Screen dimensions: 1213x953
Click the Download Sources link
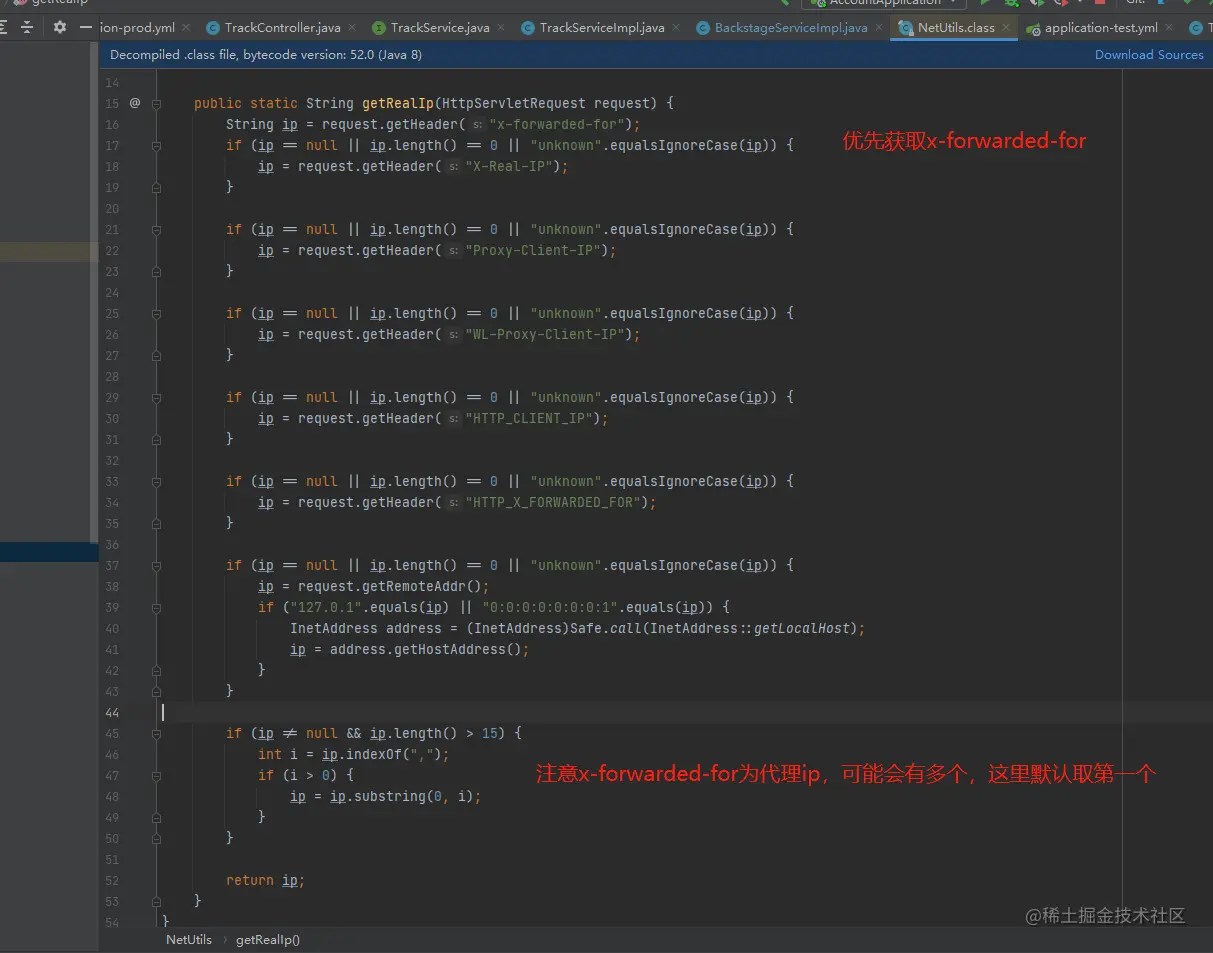tap(1149, 55)
